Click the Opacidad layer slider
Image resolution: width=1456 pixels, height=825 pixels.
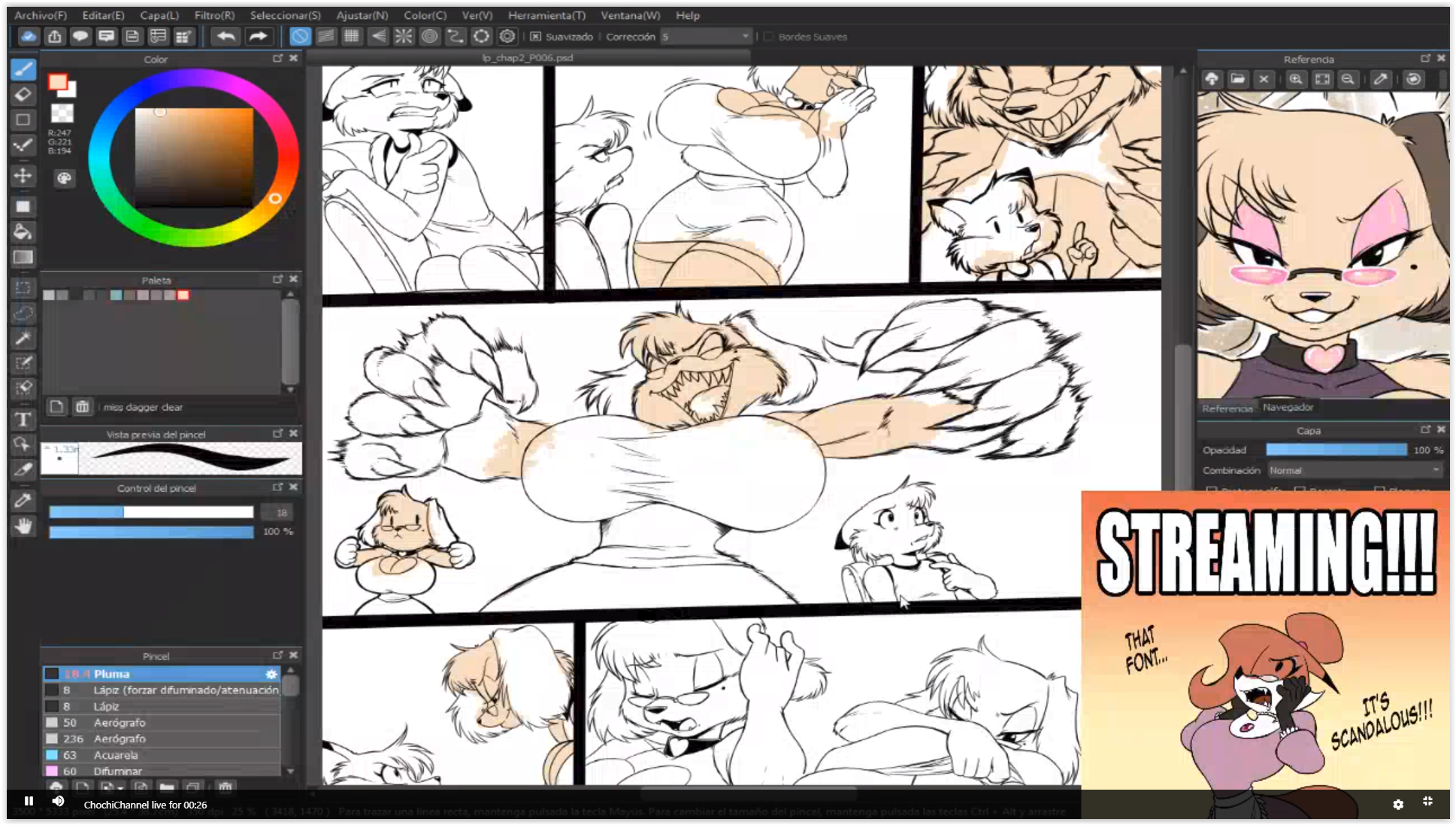pos(1336,450)
